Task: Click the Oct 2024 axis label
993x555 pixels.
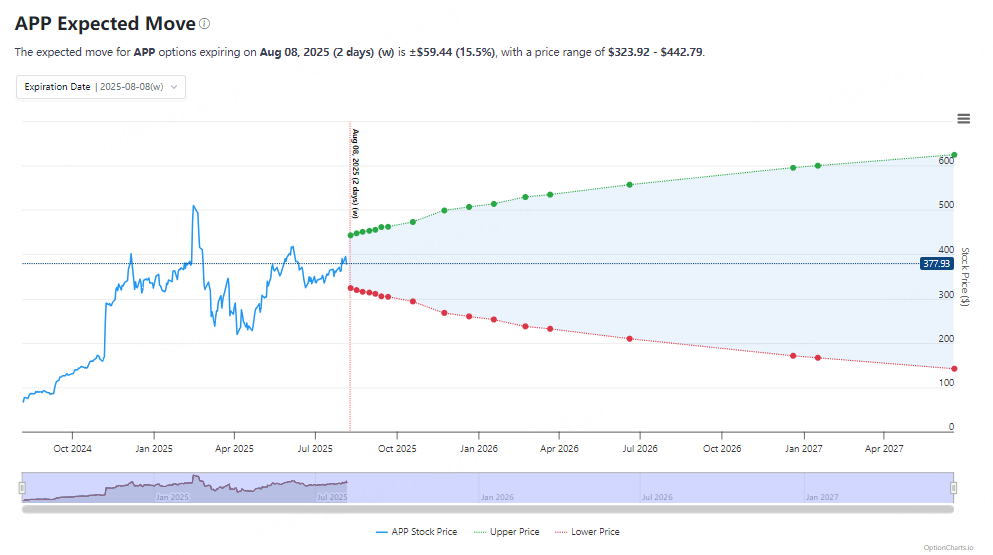Action: (72, 449)
